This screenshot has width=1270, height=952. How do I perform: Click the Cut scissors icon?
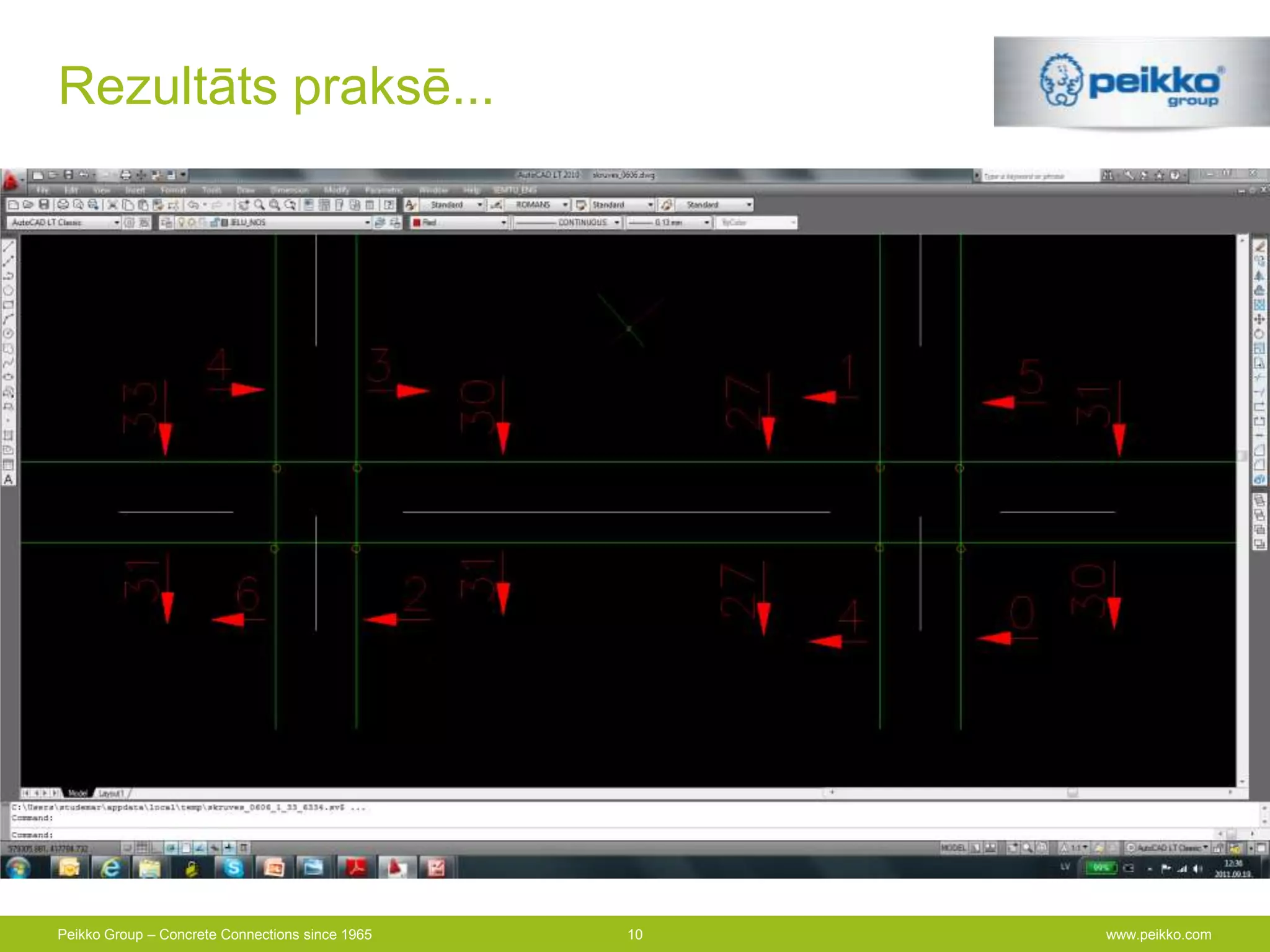(x=112, y=205)
